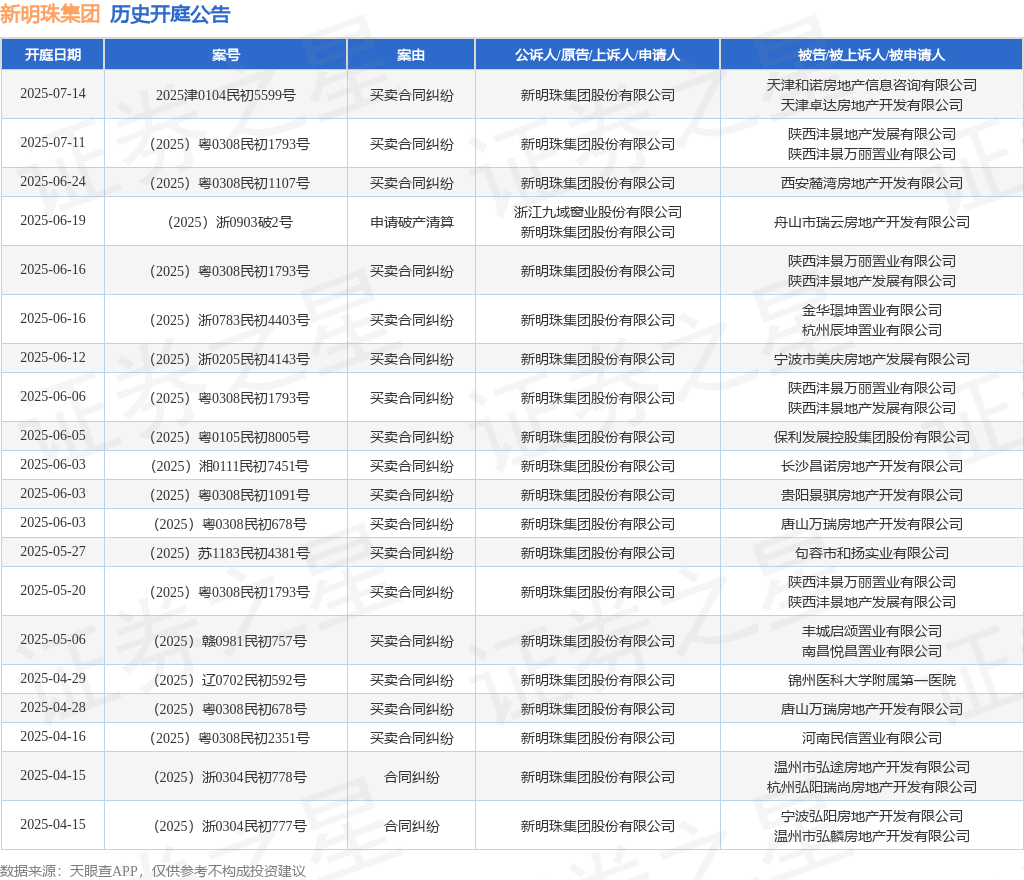Click the 案号 column header

pos(226,55)
